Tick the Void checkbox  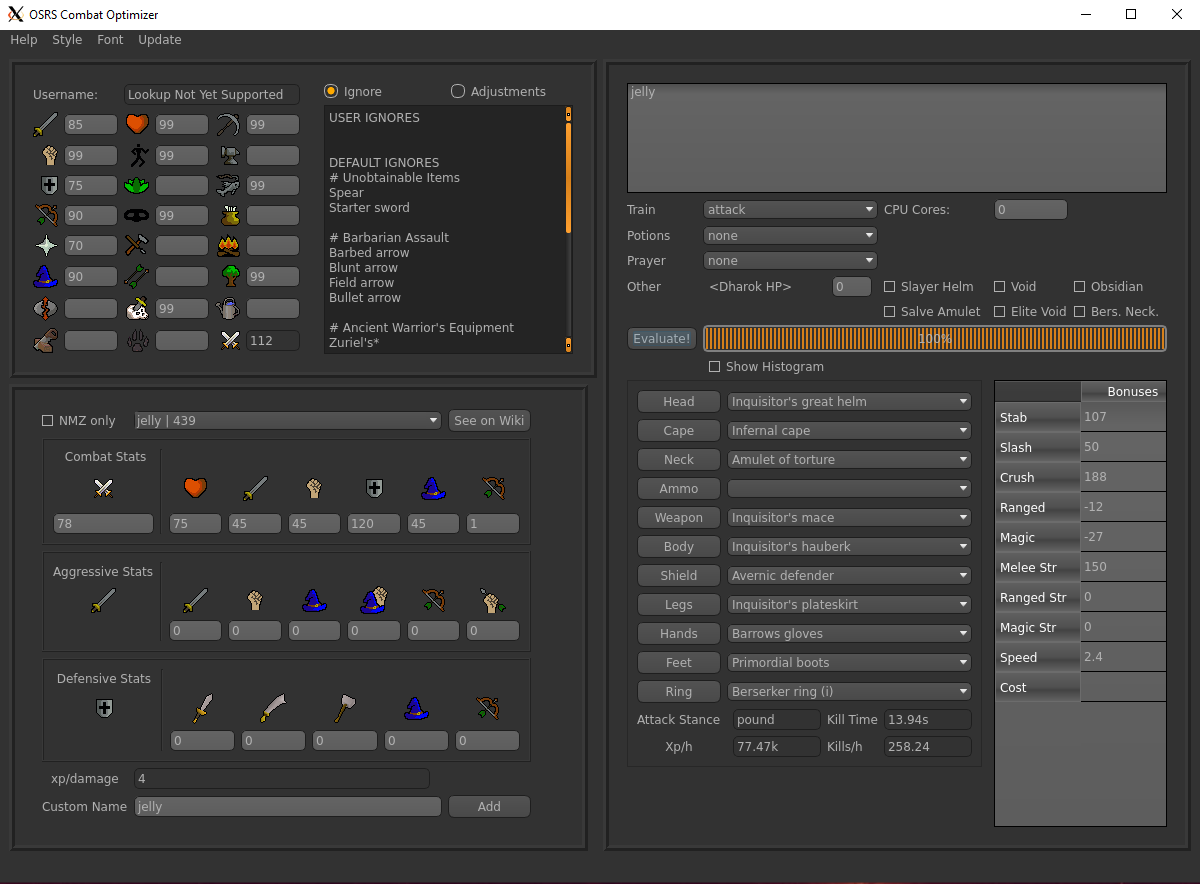click(x=999, y=287)
